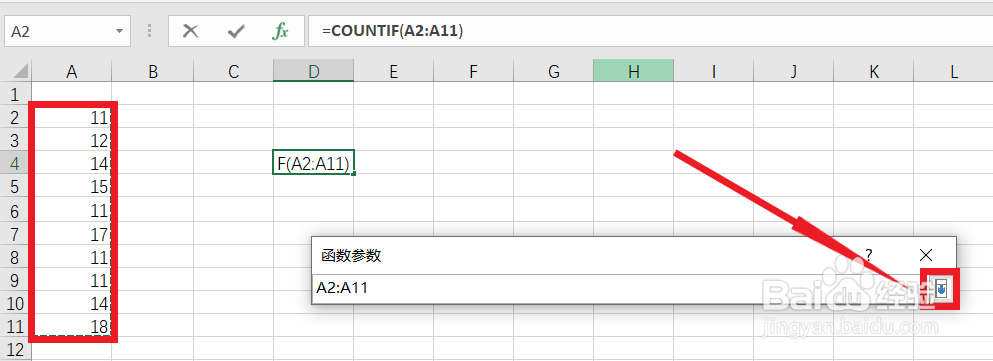Select row 6 header
Image resolution: width=993 pixels, height=361 pixels.
pos(16,210)
